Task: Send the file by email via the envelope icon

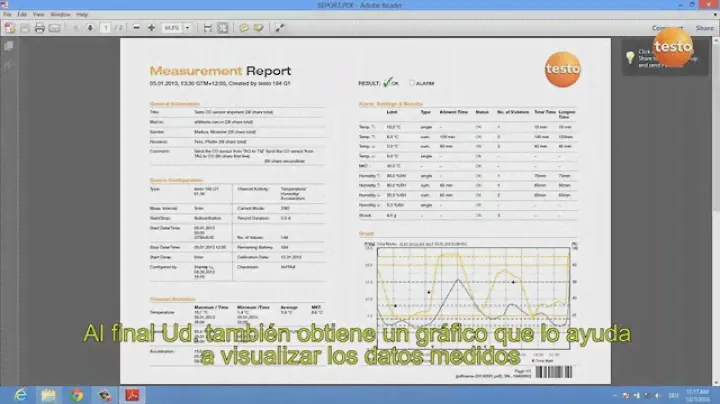Action: [52, 28]
